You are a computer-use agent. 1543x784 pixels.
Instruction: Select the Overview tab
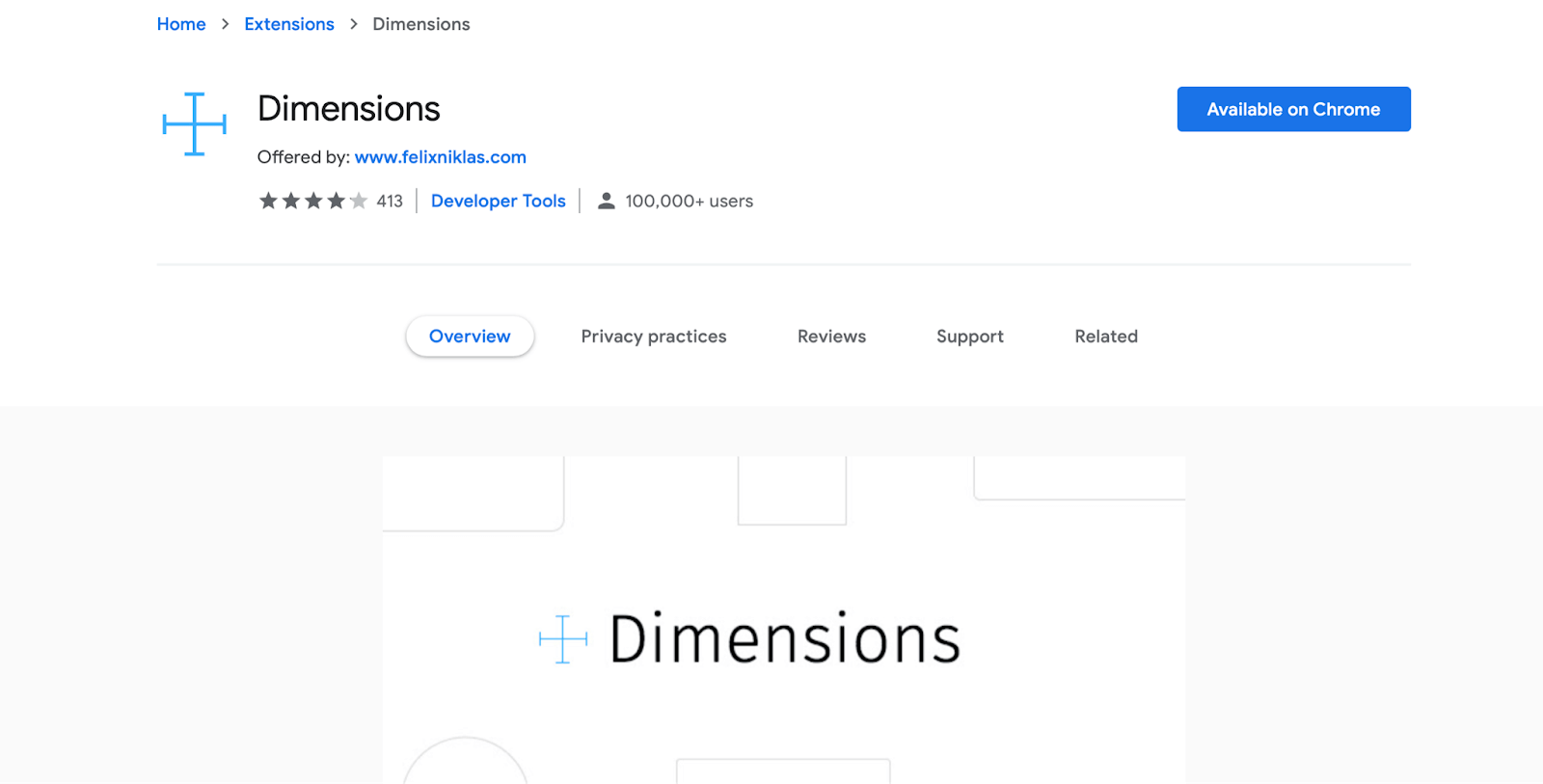[x=470, y=337]
